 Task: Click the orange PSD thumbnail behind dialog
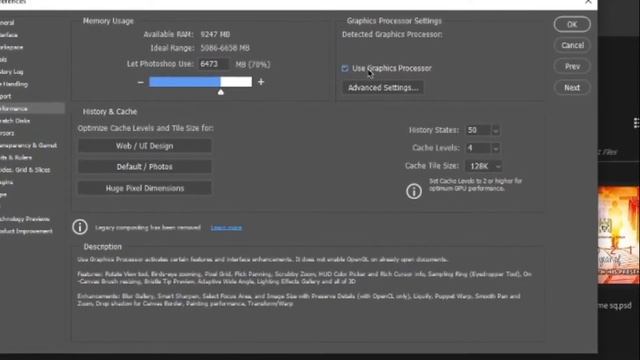619,235
